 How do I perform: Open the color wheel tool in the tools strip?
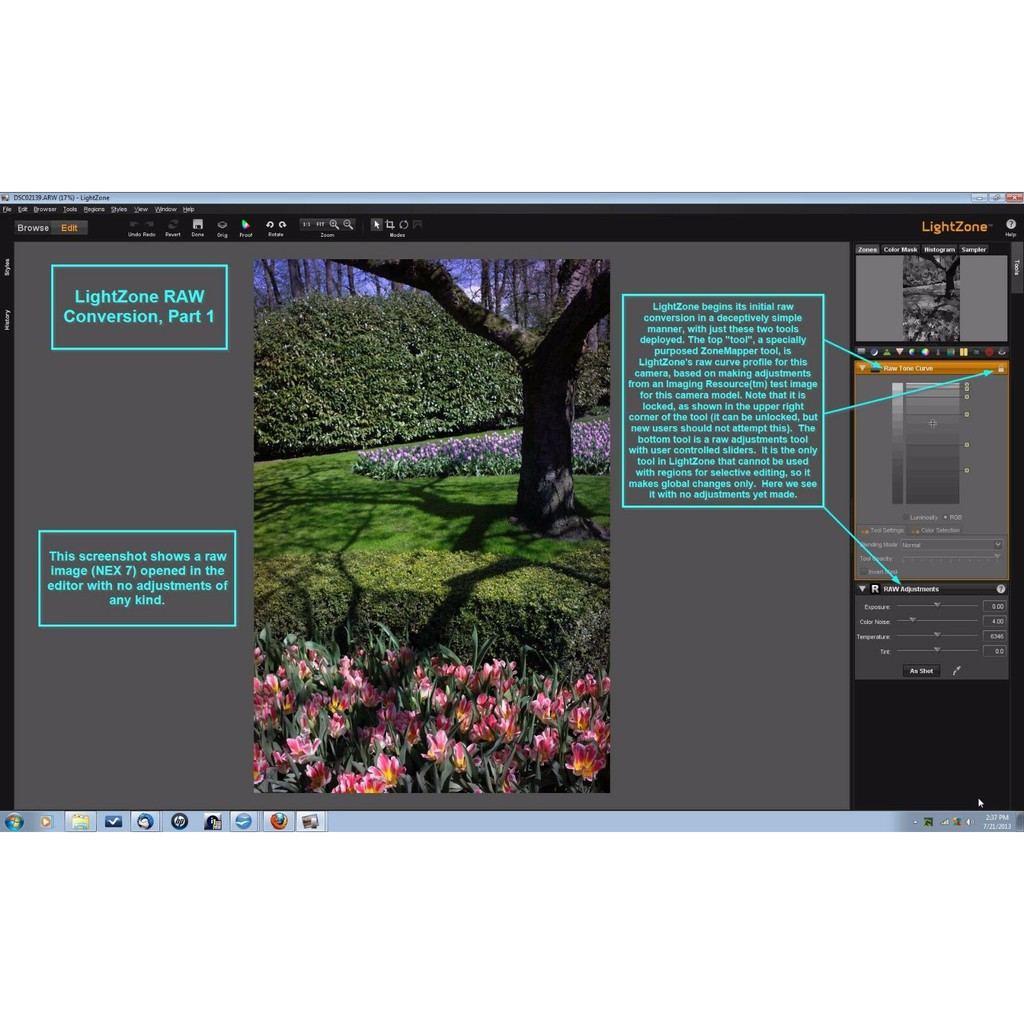925,352
